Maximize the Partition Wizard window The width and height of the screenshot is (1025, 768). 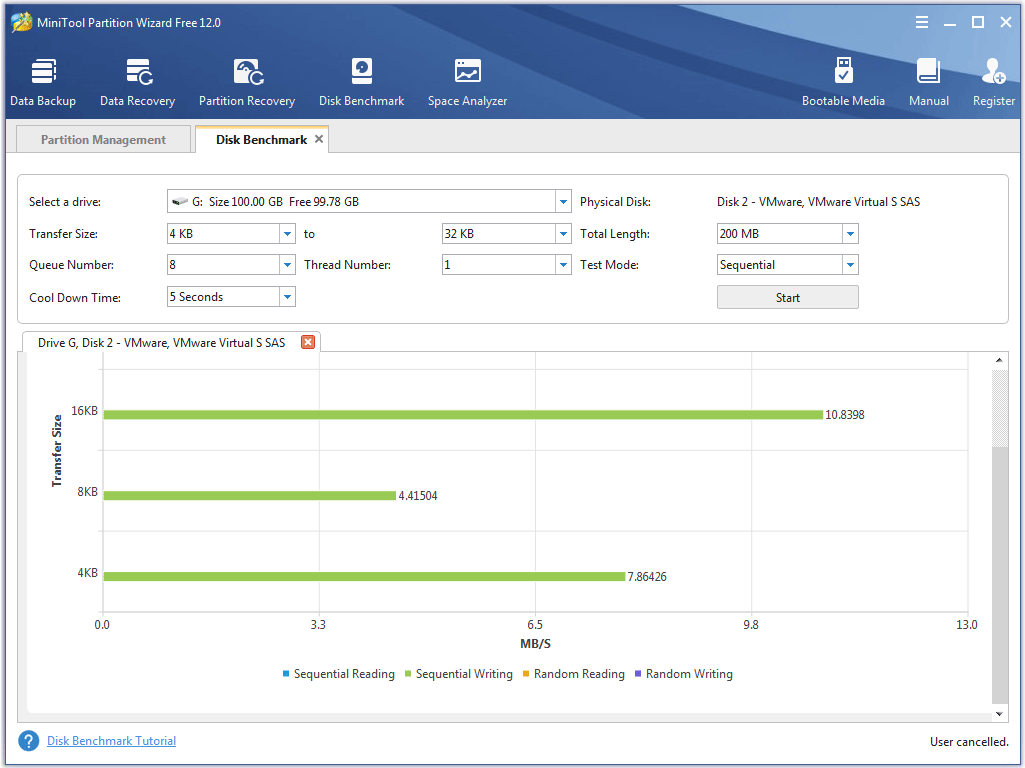(x=978, y=22)
